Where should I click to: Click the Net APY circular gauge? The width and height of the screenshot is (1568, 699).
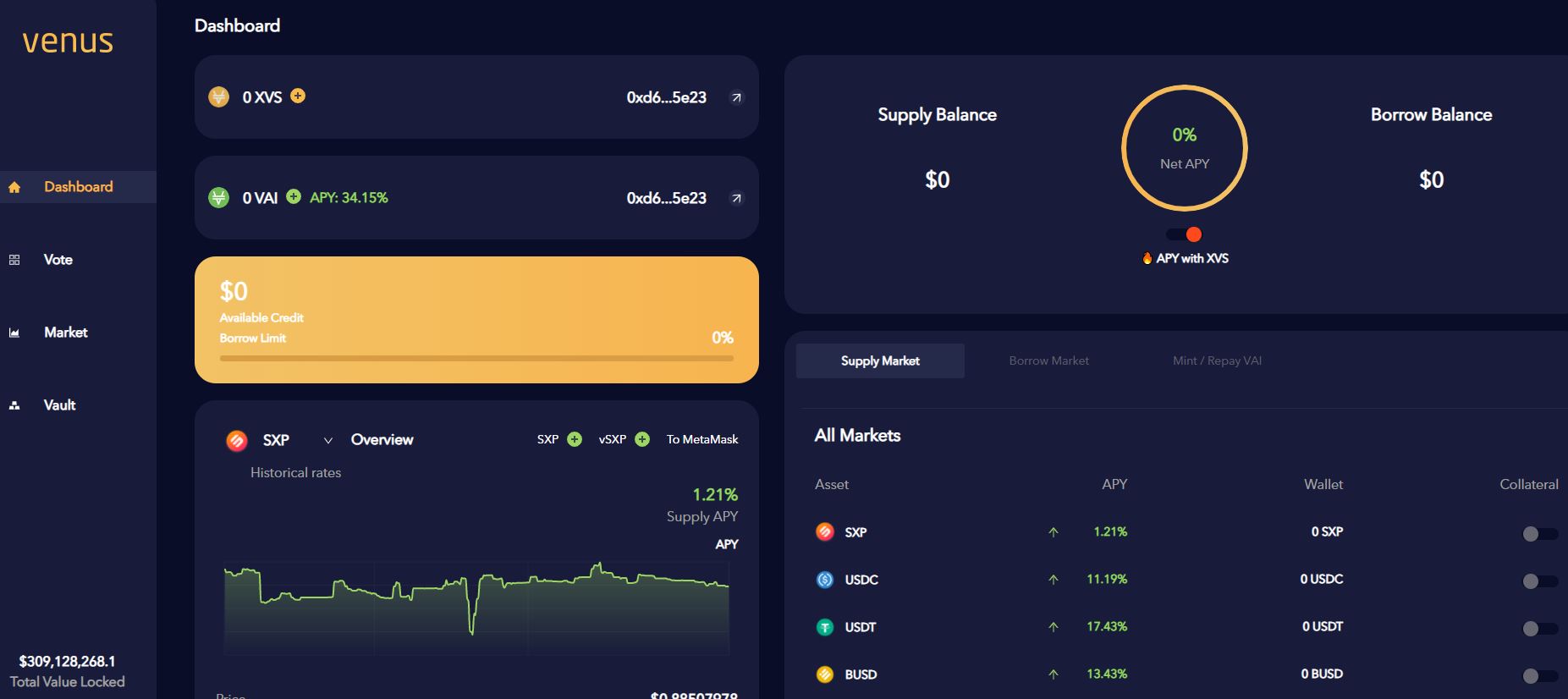pyautogui.click(x=1185, y=148)
